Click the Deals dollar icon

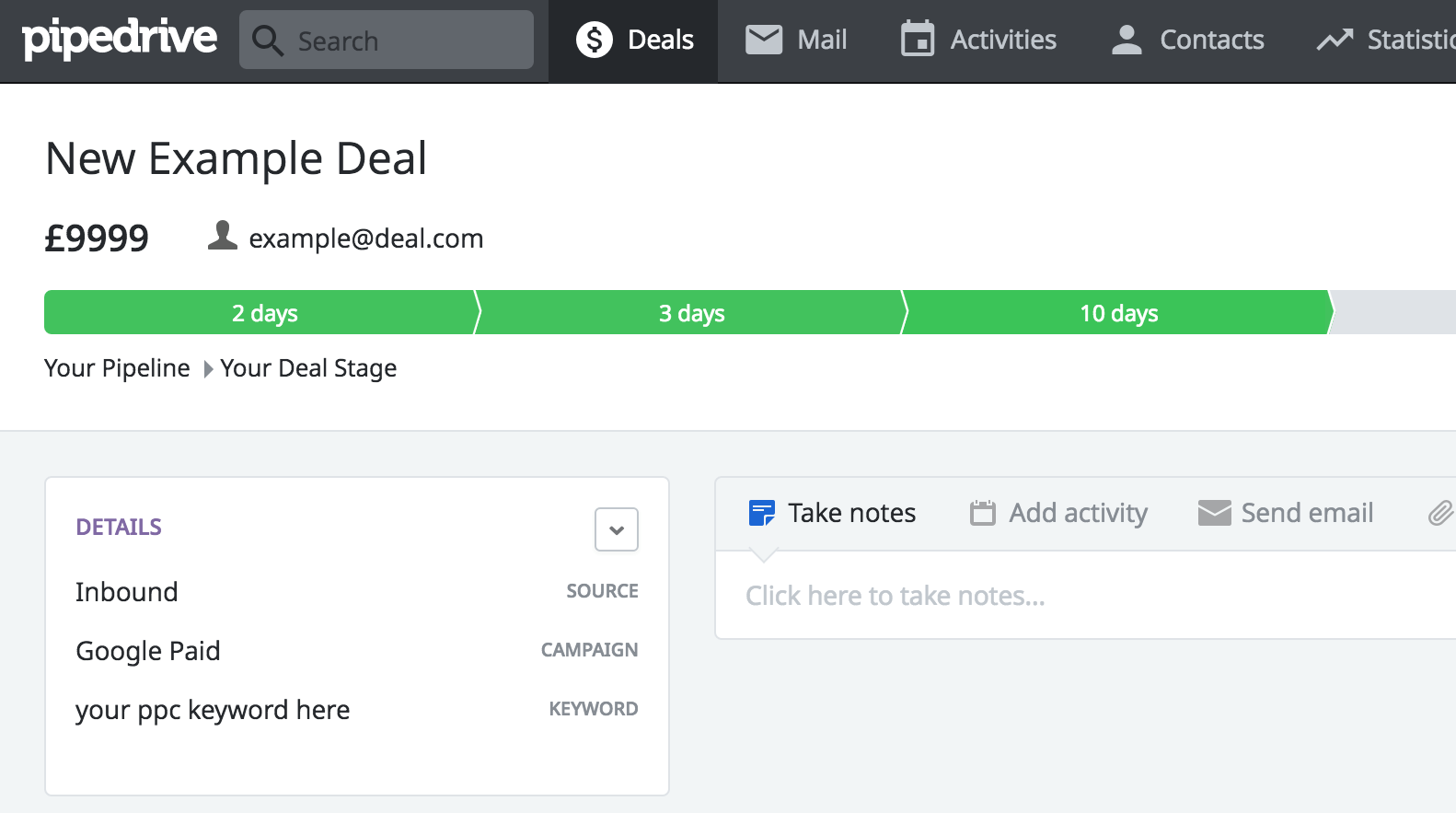(595, 40)
